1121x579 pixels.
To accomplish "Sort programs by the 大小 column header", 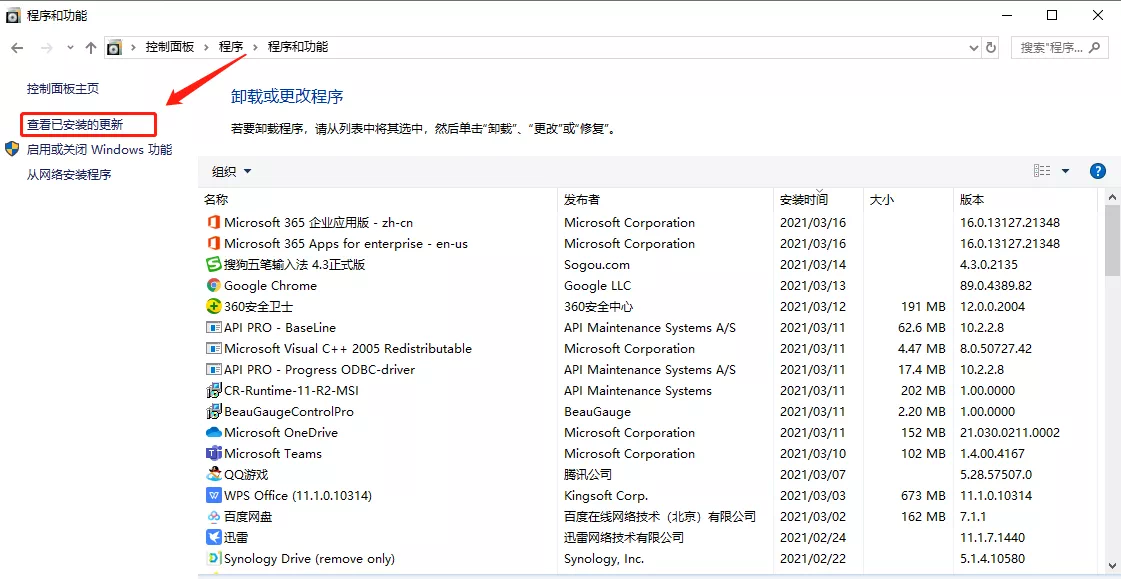I will 882,199.
